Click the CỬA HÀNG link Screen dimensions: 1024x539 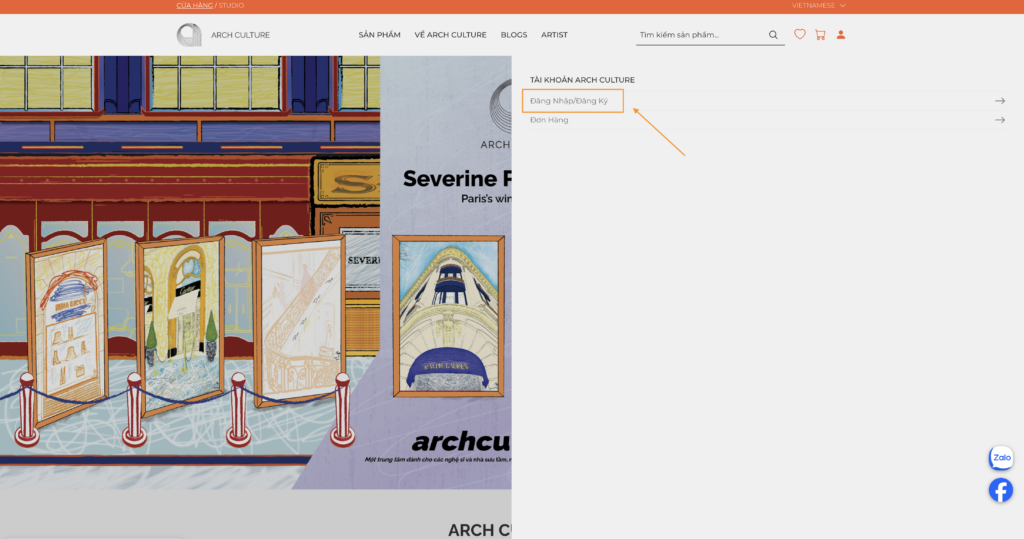tap(195, 5)
